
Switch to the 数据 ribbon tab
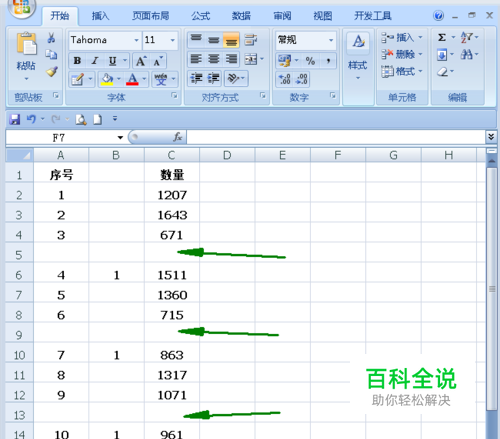tap(241, 16)
